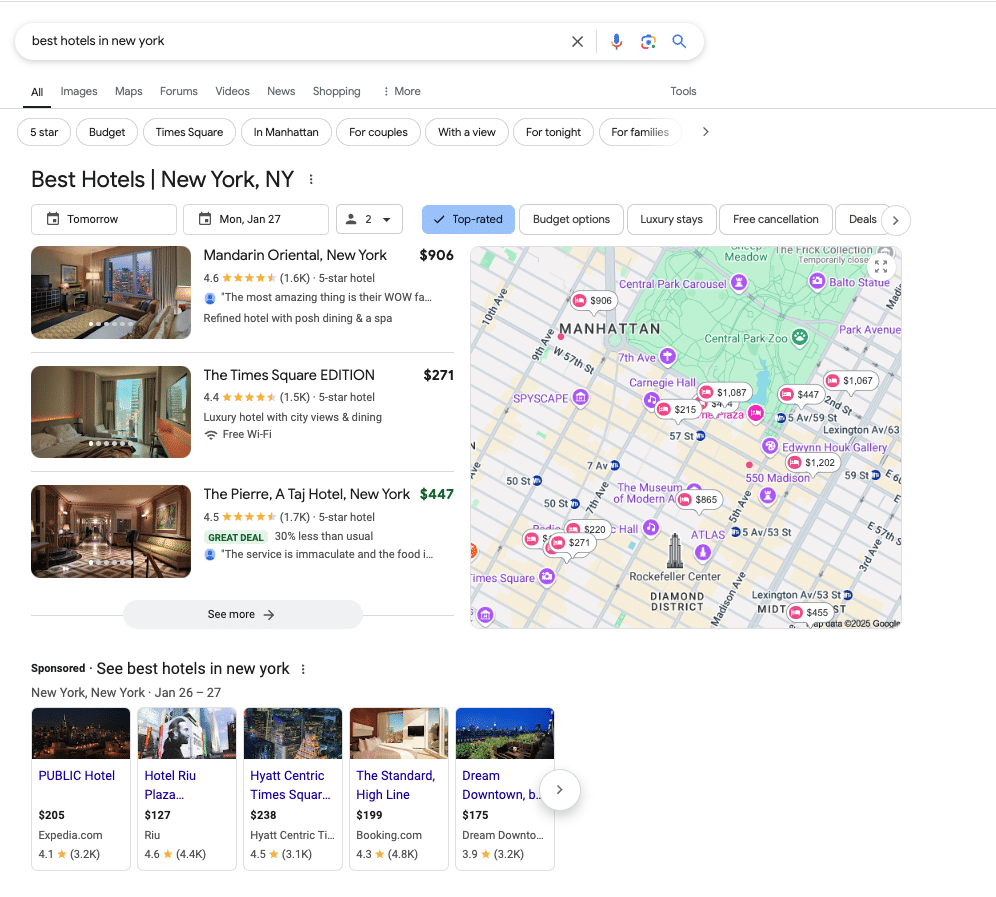Open the Mandarin Oriental, New York listing
Image resolution: width=996 pixels, height=897 pixels.
pos(294,255)
